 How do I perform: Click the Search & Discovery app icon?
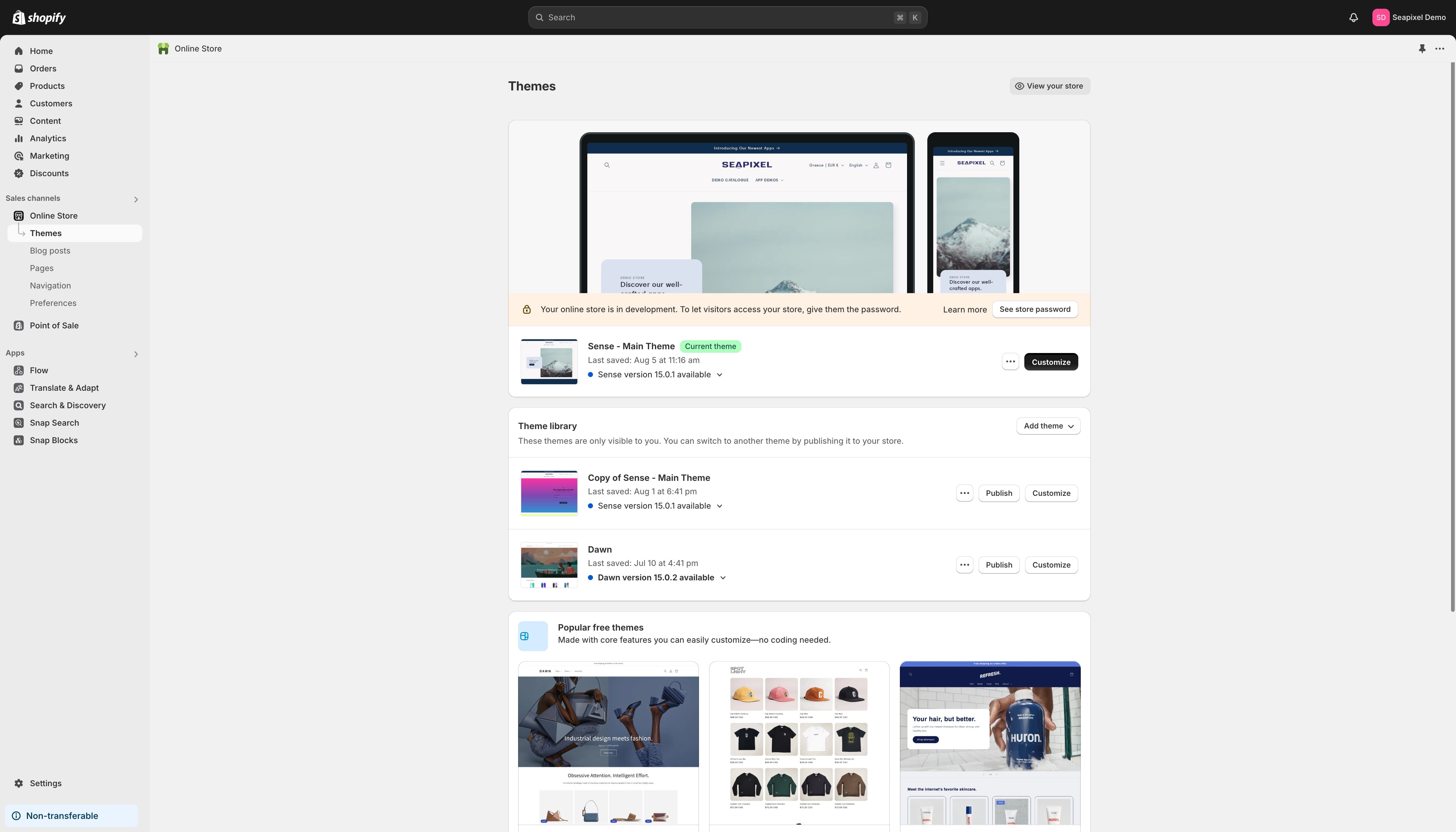pyautogui.click(x=19, y=405)
